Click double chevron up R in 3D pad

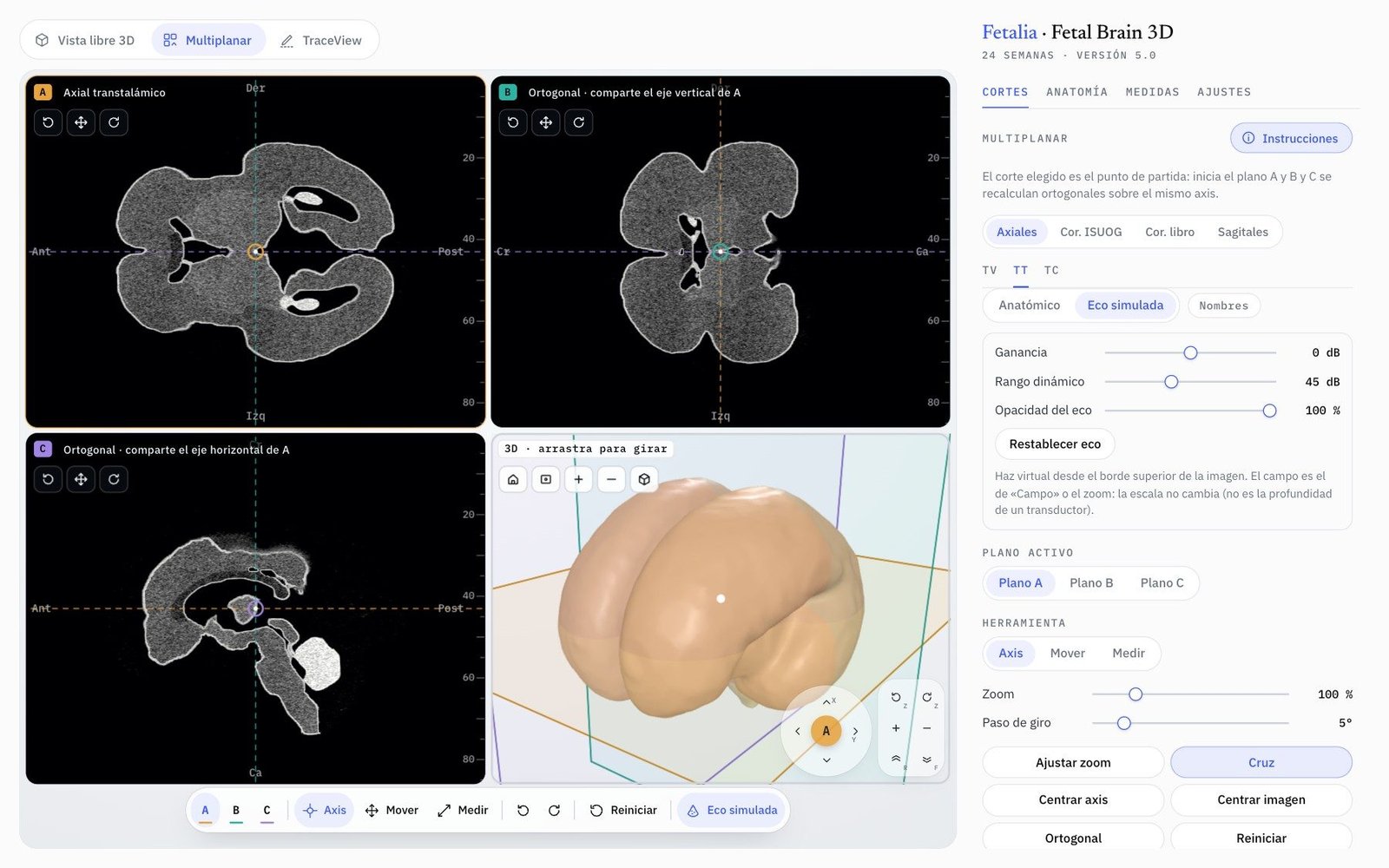896,759
